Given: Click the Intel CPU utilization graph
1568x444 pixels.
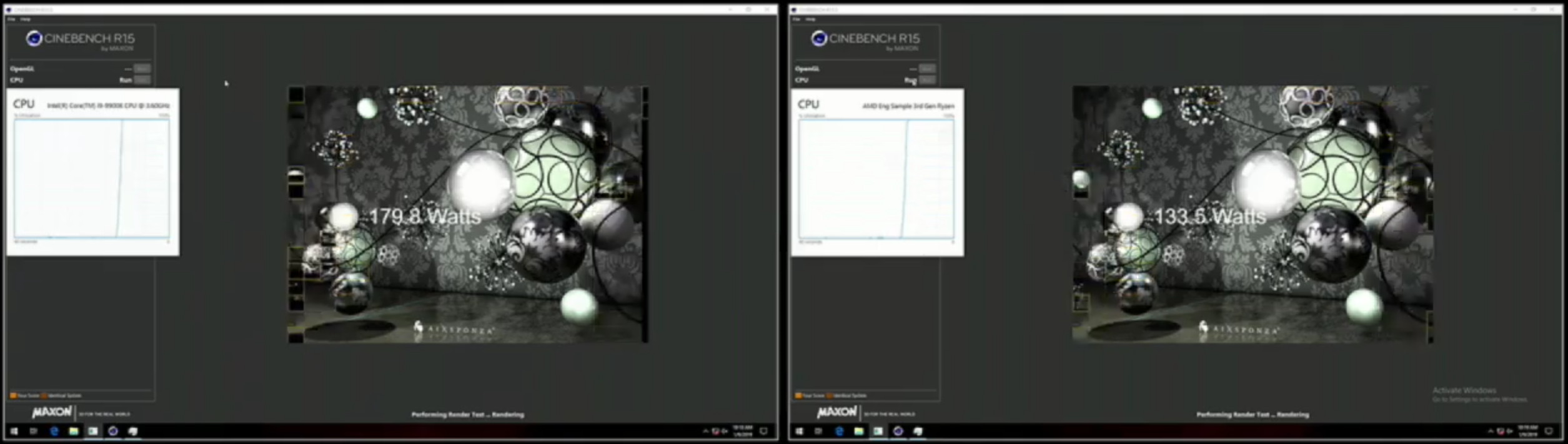Looking at the screenshot, I should click(x=92, y=178).
